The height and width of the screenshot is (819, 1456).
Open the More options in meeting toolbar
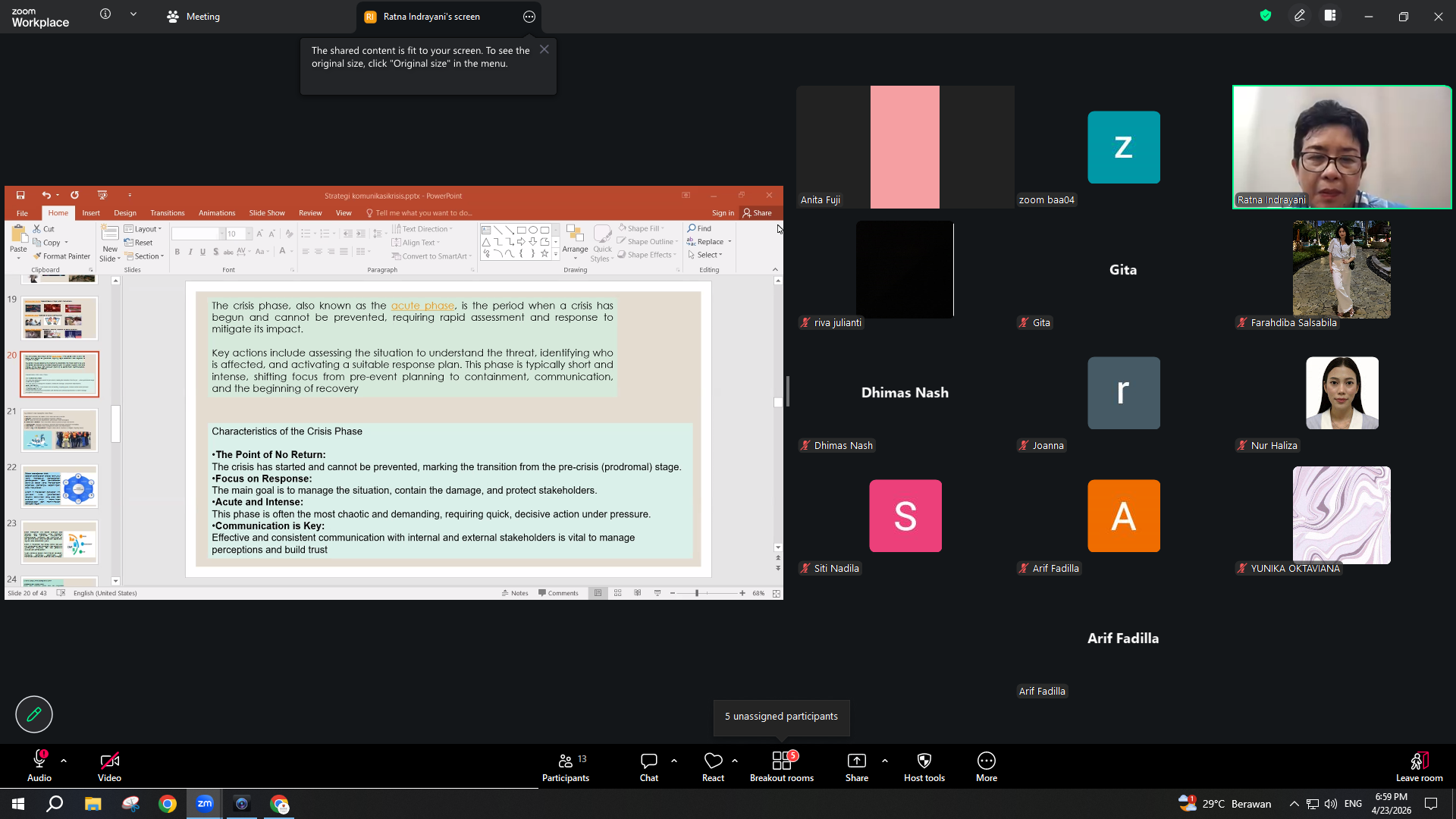(987, 767)
